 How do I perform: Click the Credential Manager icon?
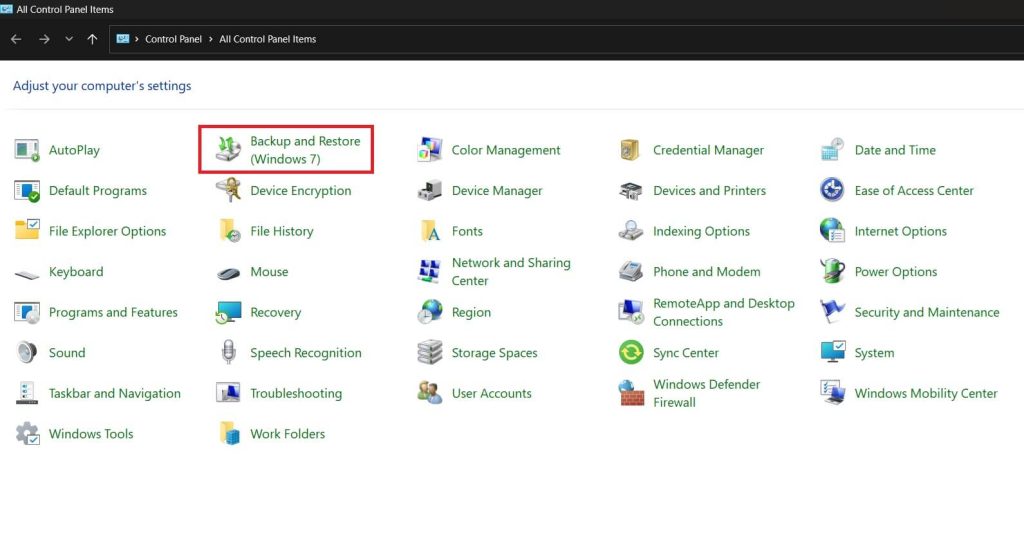(631, 150)
